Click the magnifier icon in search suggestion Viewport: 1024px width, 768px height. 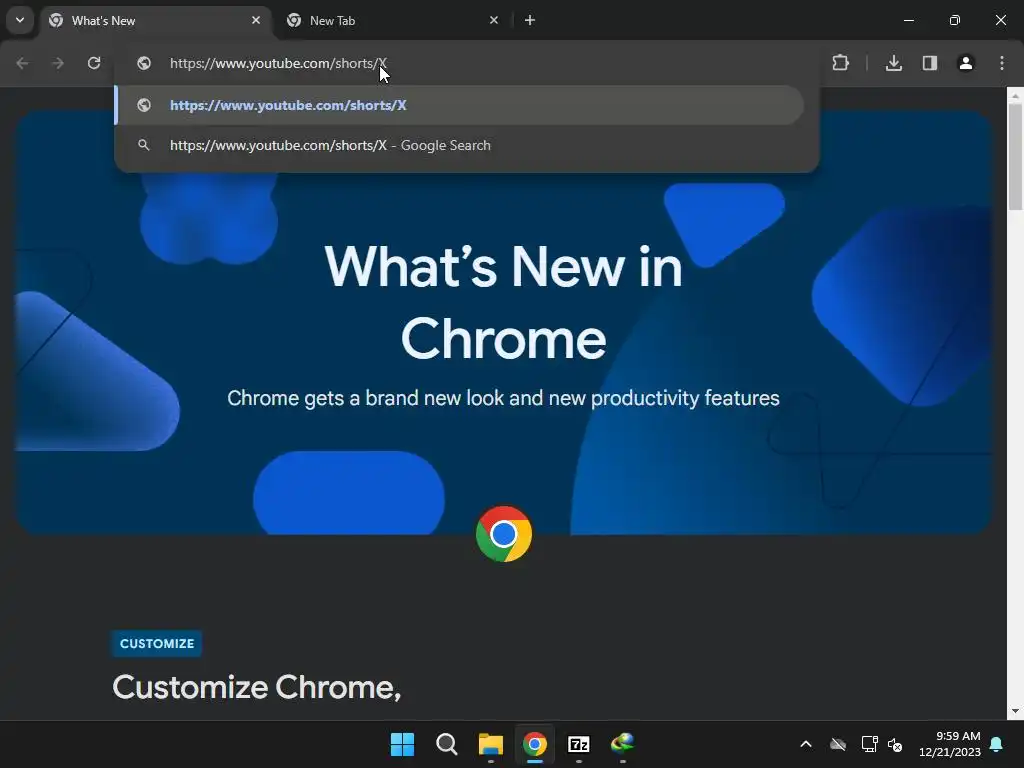[144, 145]
